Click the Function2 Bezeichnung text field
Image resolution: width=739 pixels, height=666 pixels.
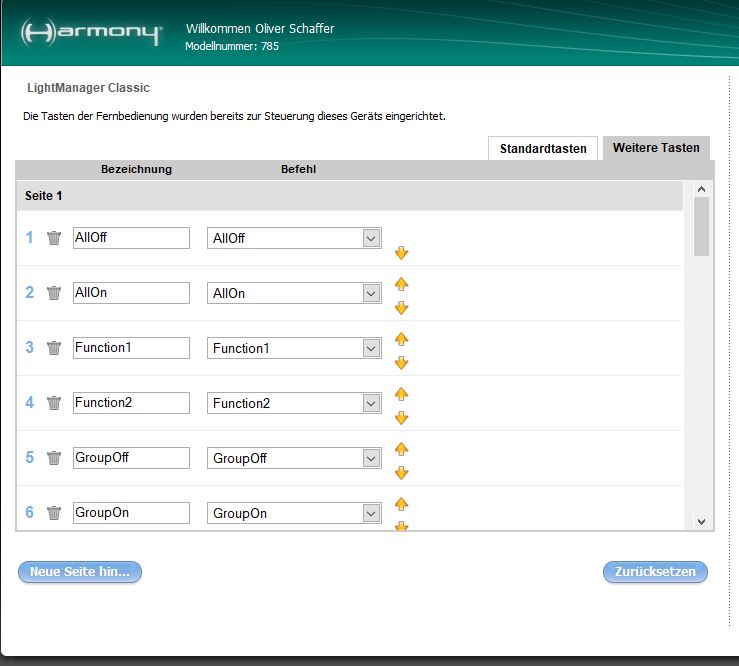tap(131, 403)
